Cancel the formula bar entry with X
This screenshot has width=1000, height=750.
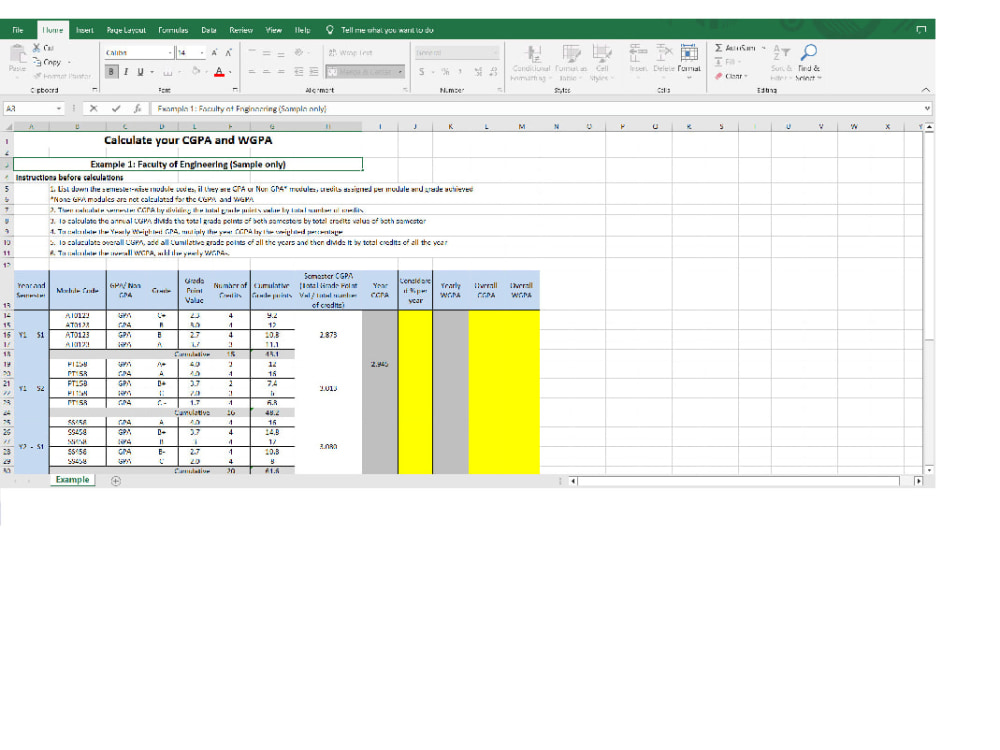coord(94,108)
